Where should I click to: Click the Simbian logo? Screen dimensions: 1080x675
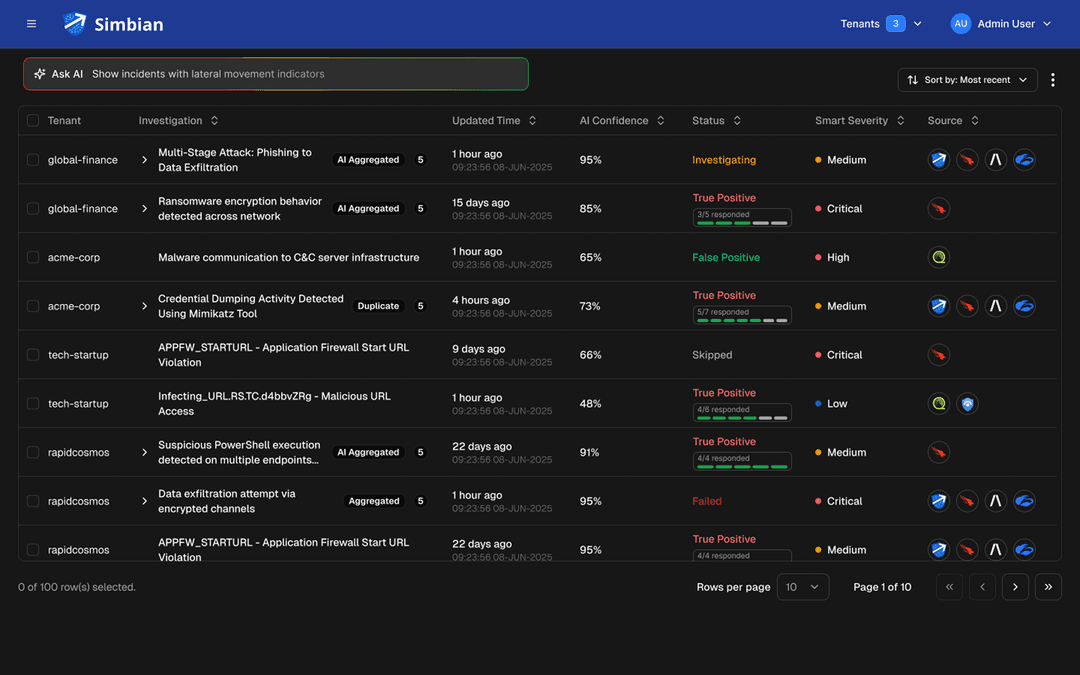tap(113, 24)
